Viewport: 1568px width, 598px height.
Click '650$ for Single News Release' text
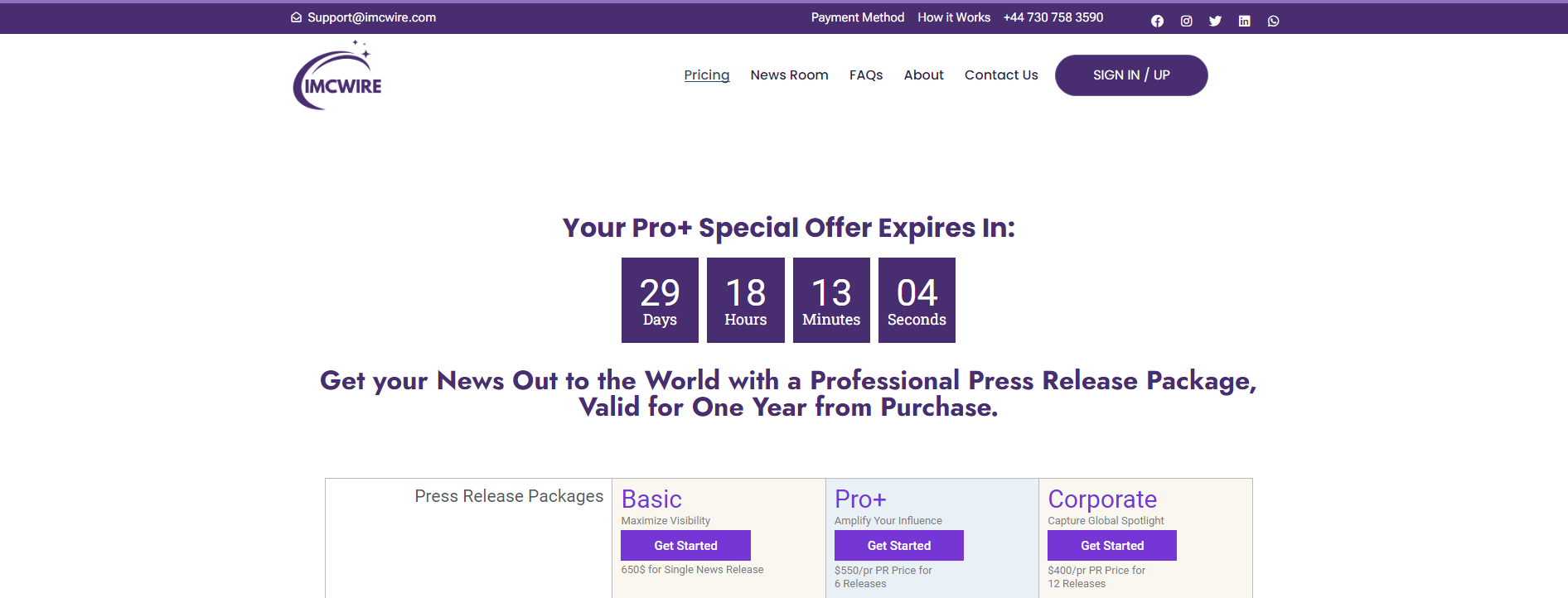692,570
